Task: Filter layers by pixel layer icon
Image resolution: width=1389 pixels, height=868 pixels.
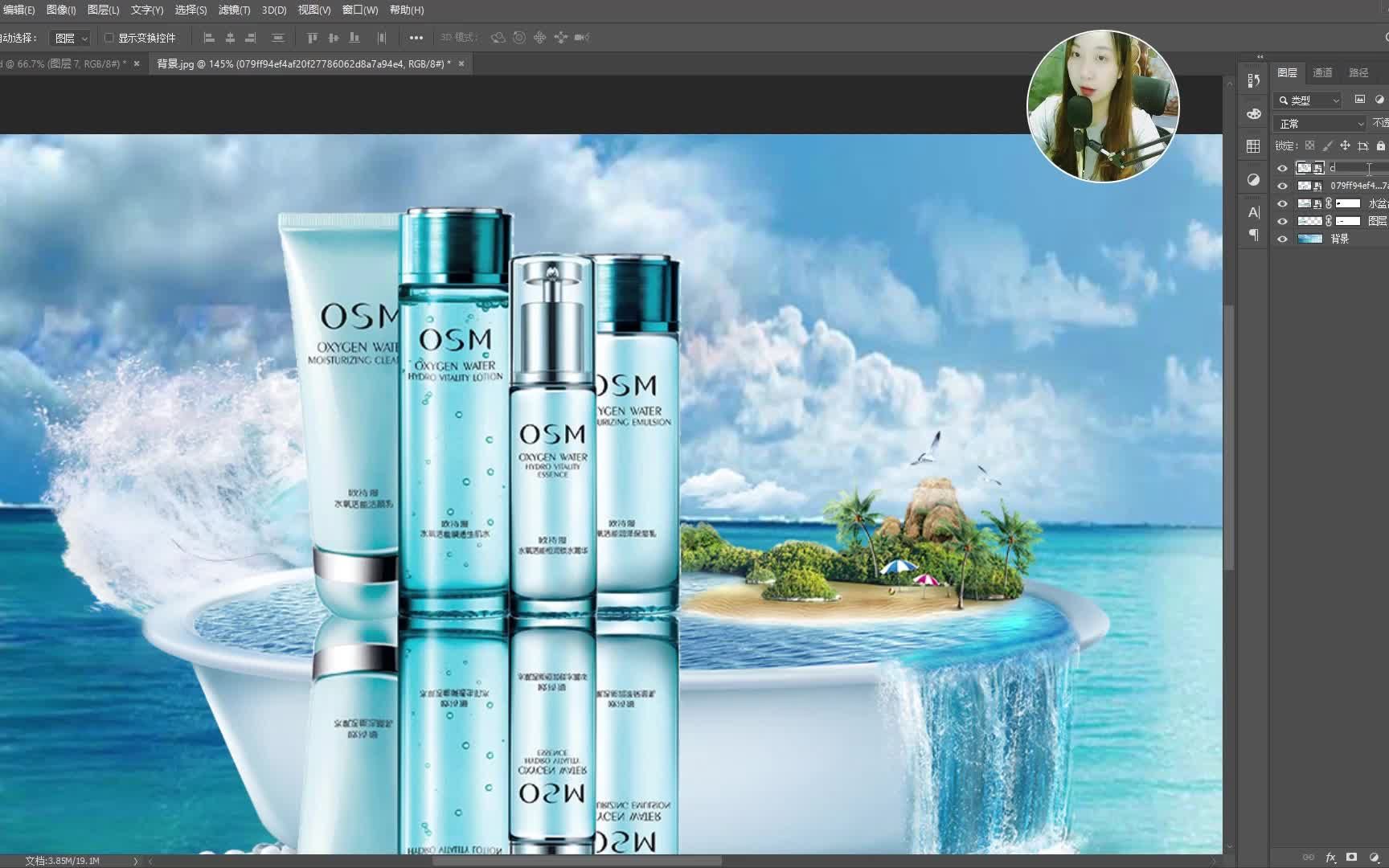Action: (1360, 100)
